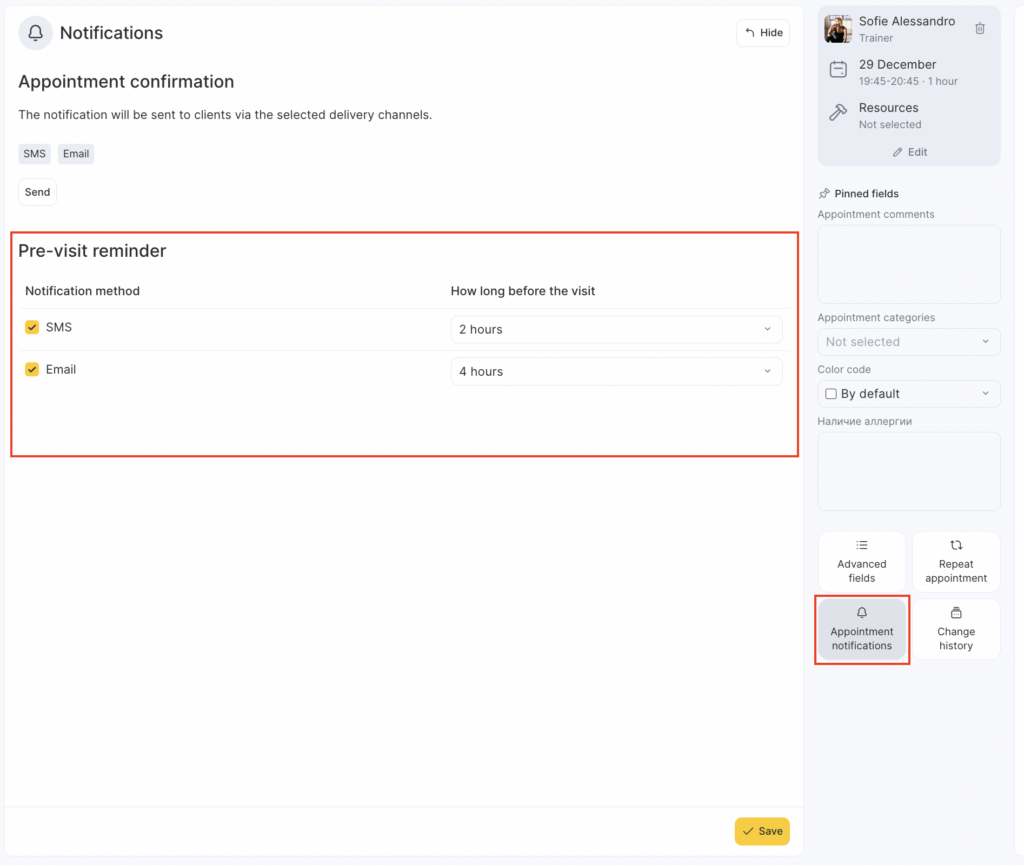Save the notification settings
The height and width of the screenshot is (865, 1024).
click(x=761, y=831)
